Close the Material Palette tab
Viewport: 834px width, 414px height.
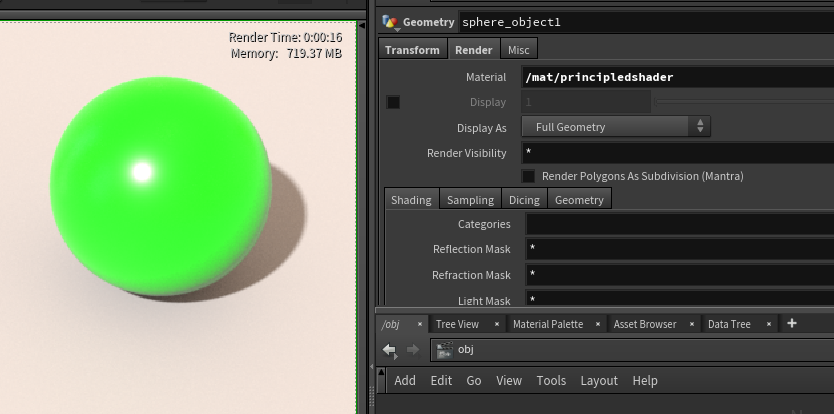point(597,324)
